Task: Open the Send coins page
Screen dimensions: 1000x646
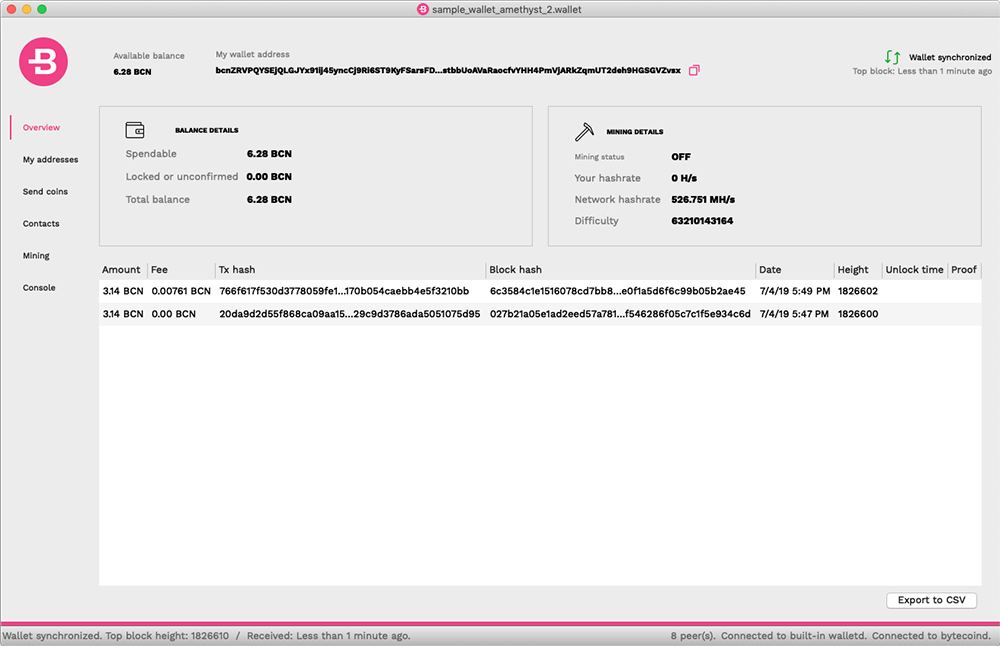Action: (x=45, y=191)
